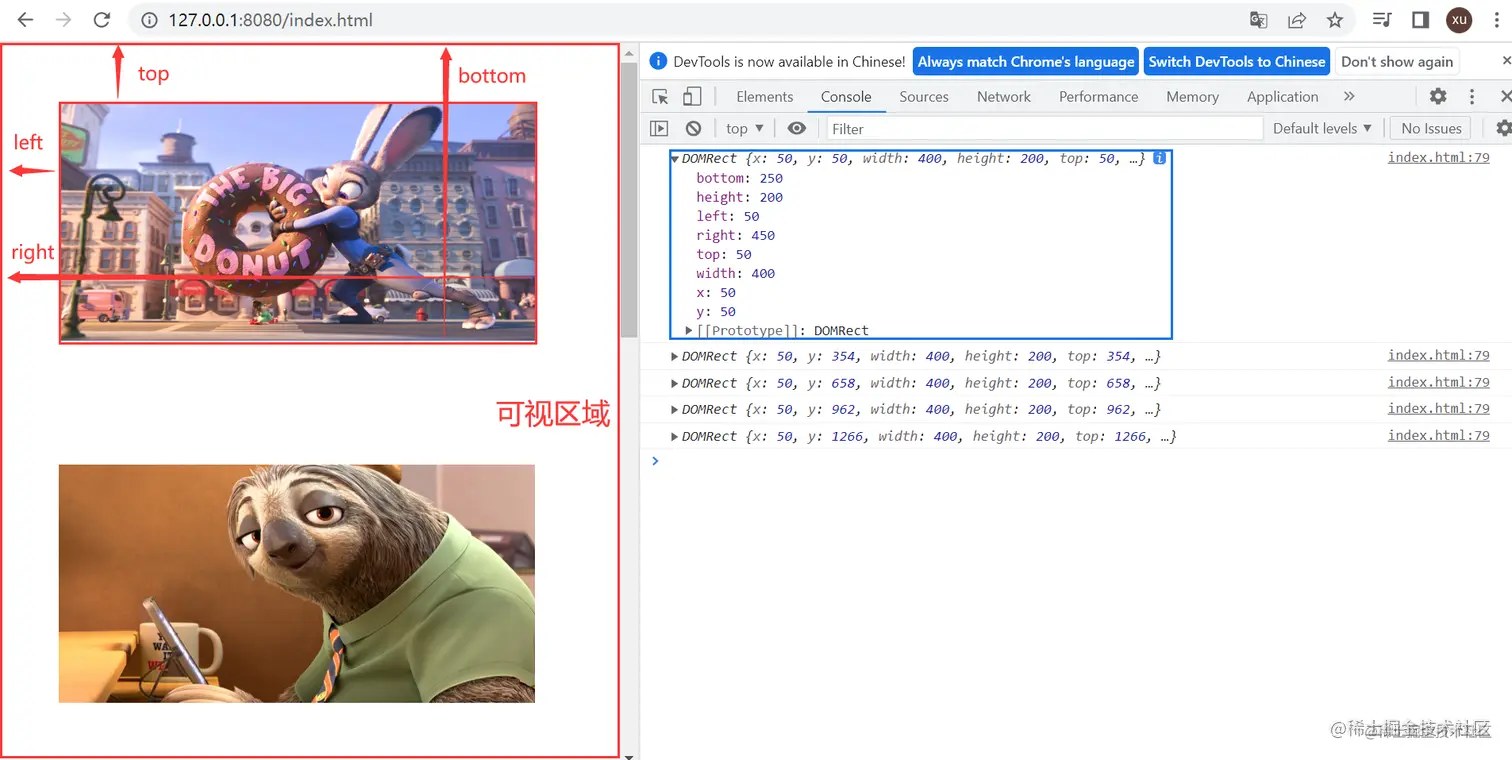This screenshot has height=760, width=1512.
Task: Click Always match Chrome's language
Action: [x=1026, y=61]
